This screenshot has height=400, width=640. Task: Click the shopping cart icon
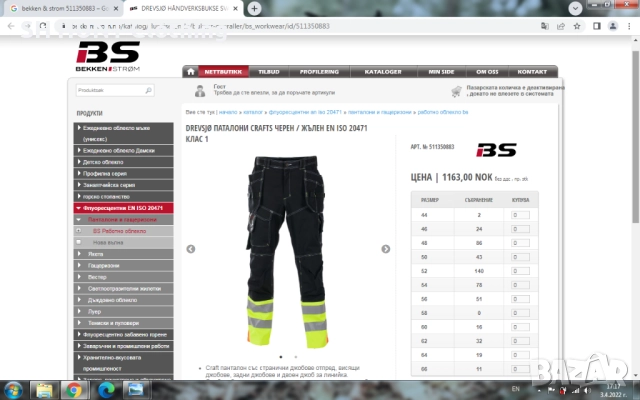[456, 91]
